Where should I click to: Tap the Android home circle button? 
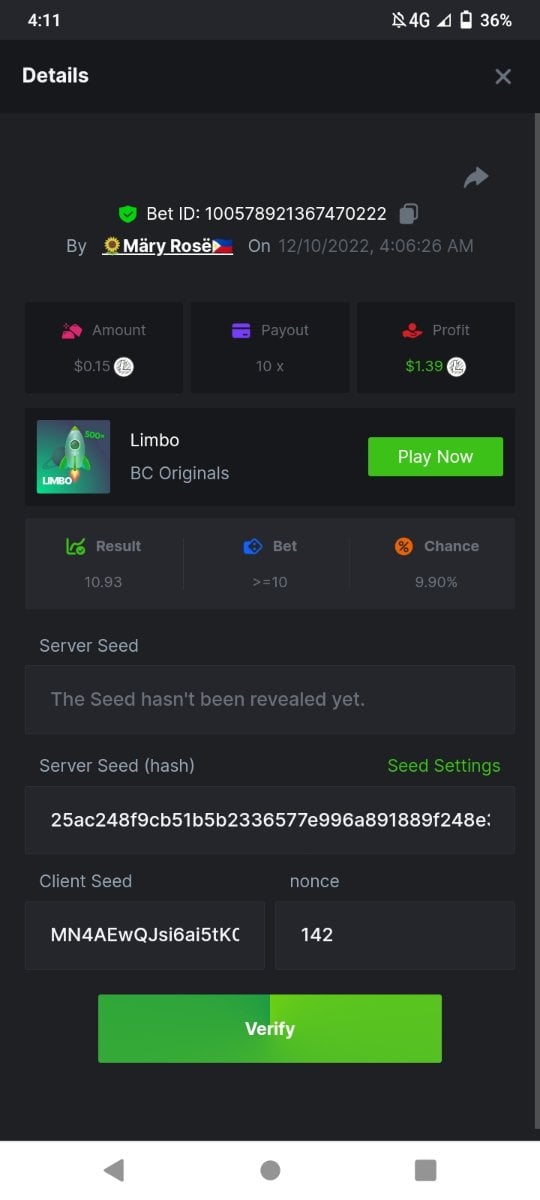[270, 1170]
